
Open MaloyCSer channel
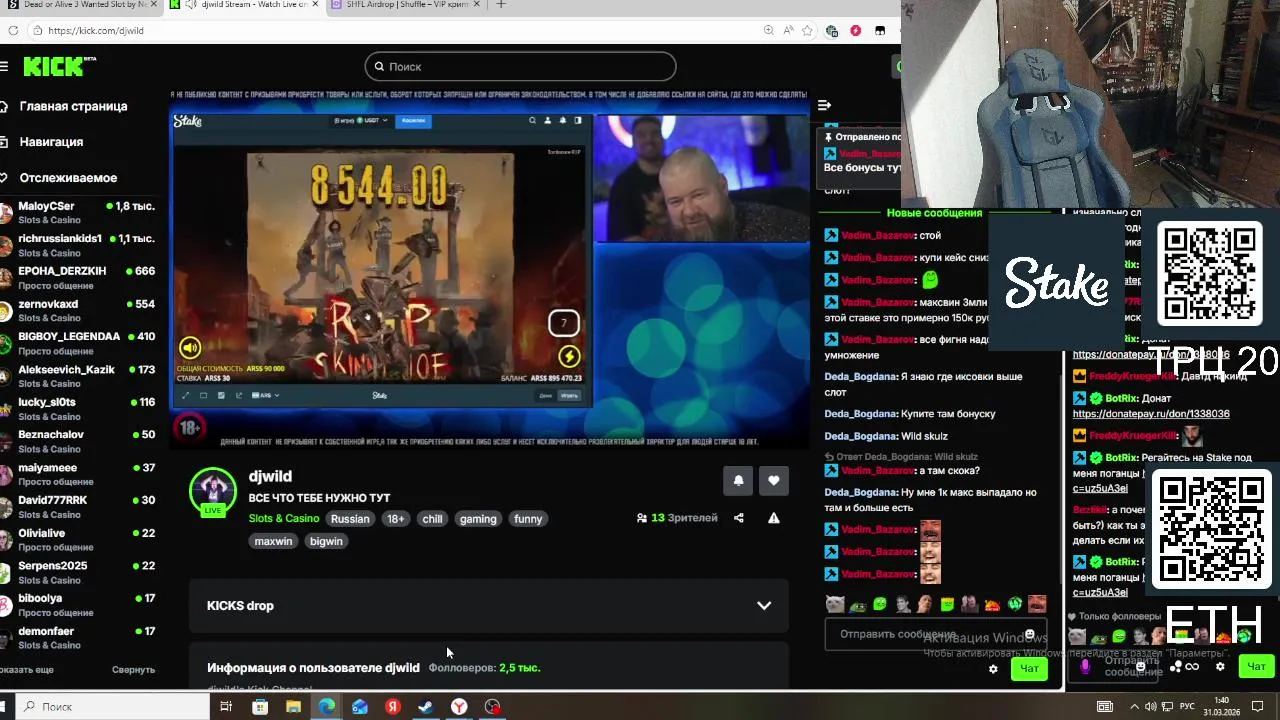(x=78, y=212)
